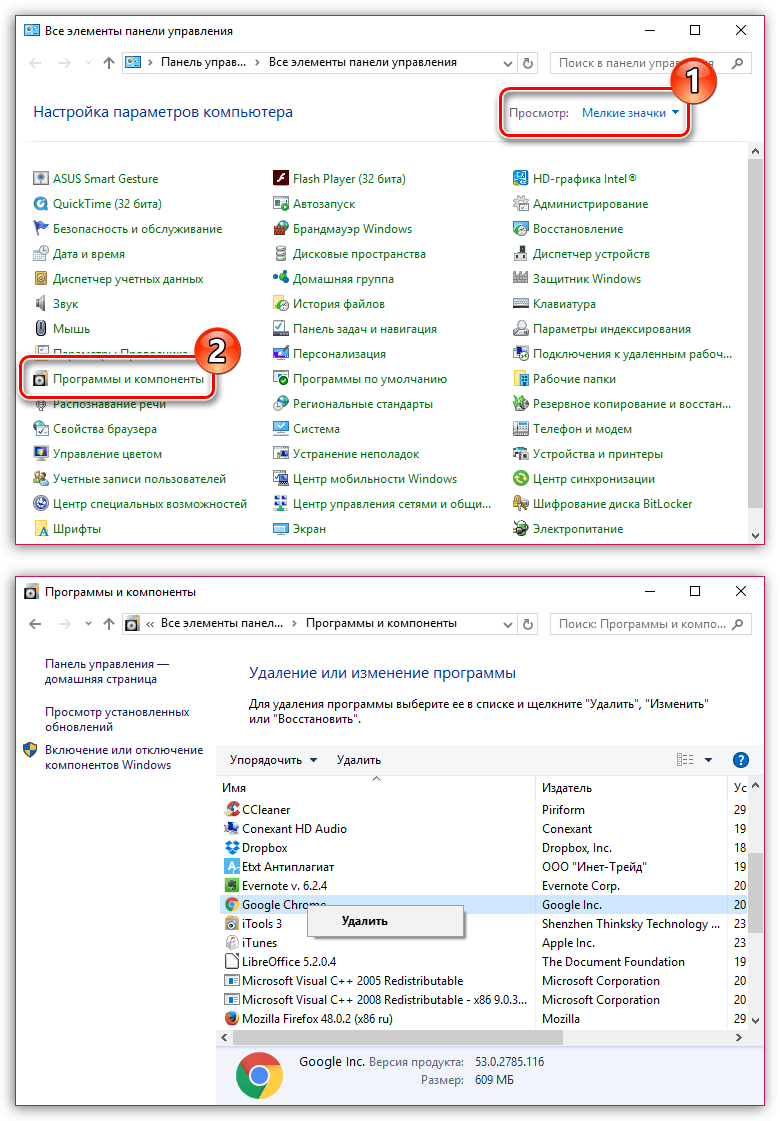This screenshot has width=780, height=1121.
Task: Click the Диспетчер устройств icon
Action: [x=520, y=254]
